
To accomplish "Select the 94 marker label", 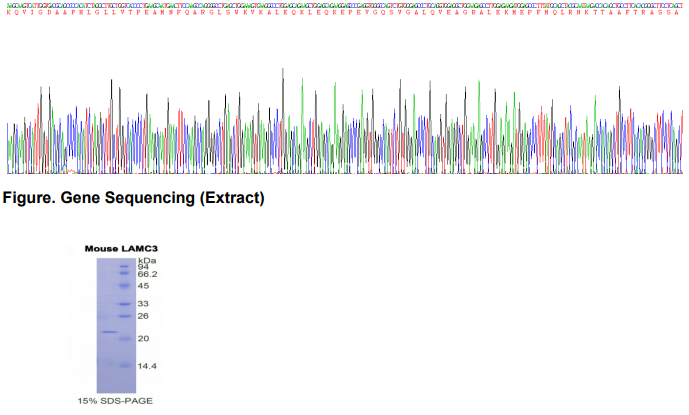I will [x=143, y=267].
